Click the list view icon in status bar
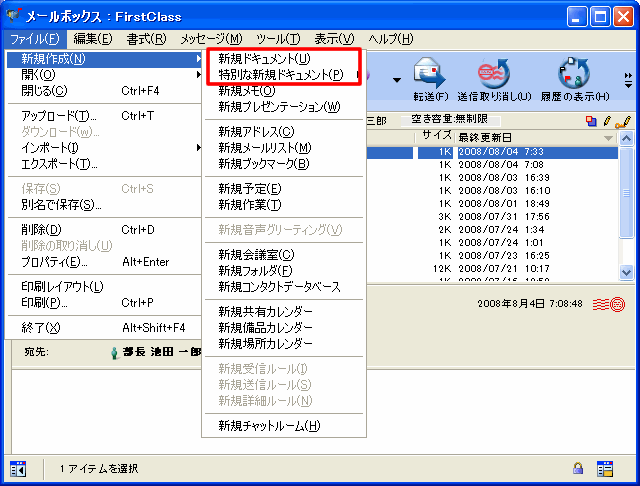The image size is (640, 486). [x=605, y=468]
